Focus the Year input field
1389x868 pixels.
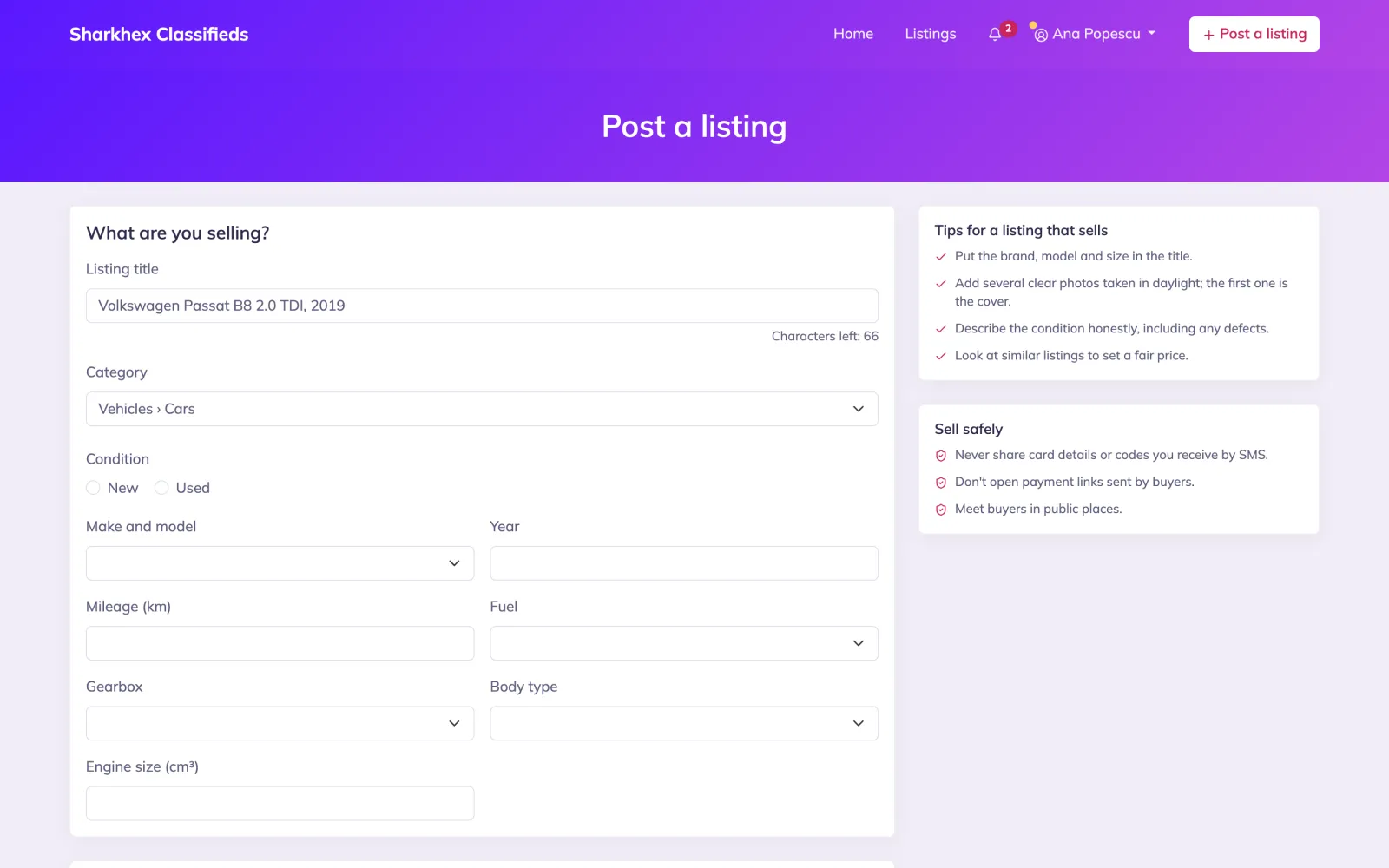tap(684, 563)
